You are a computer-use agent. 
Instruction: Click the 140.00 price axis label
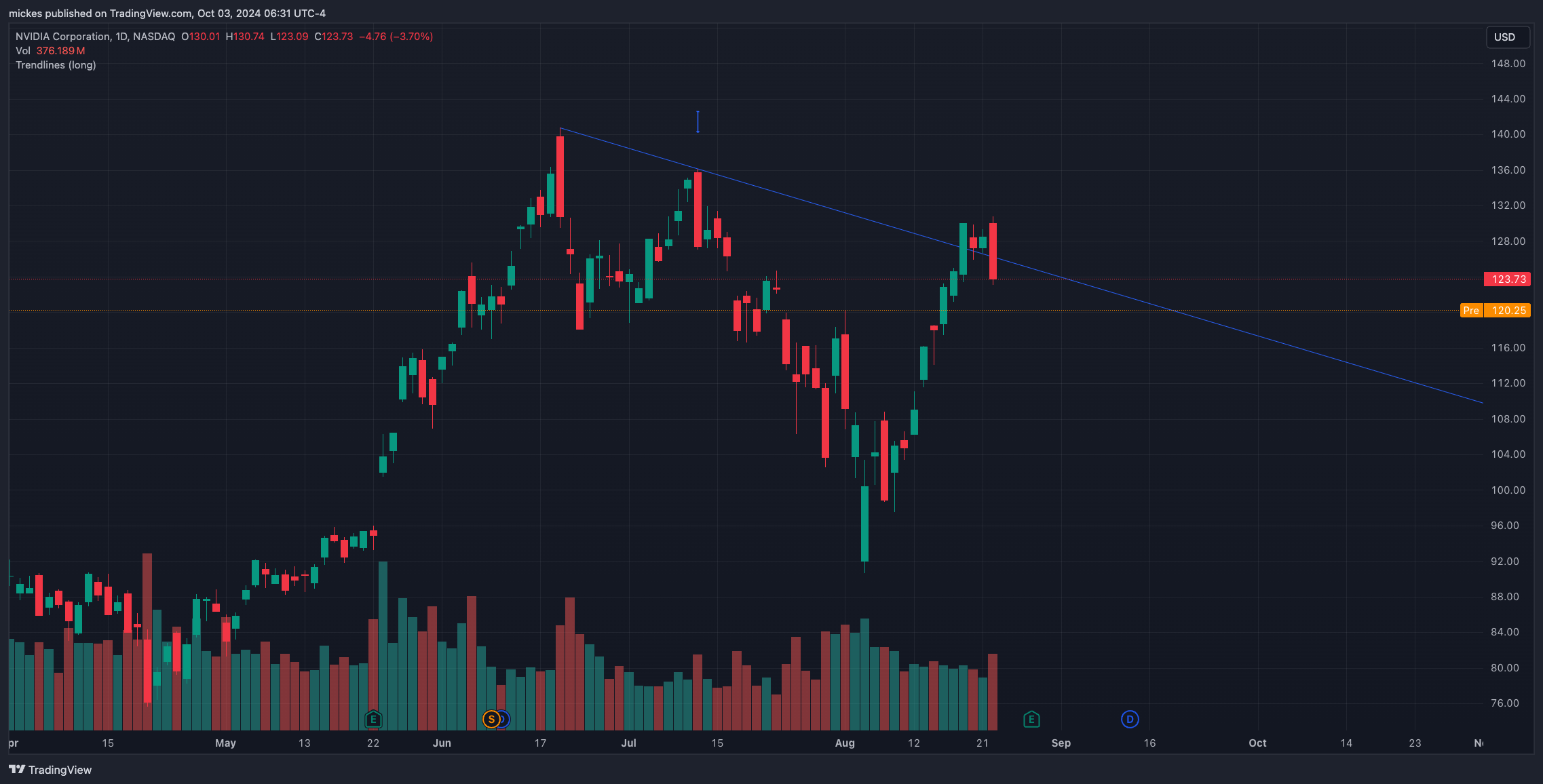1508,134
